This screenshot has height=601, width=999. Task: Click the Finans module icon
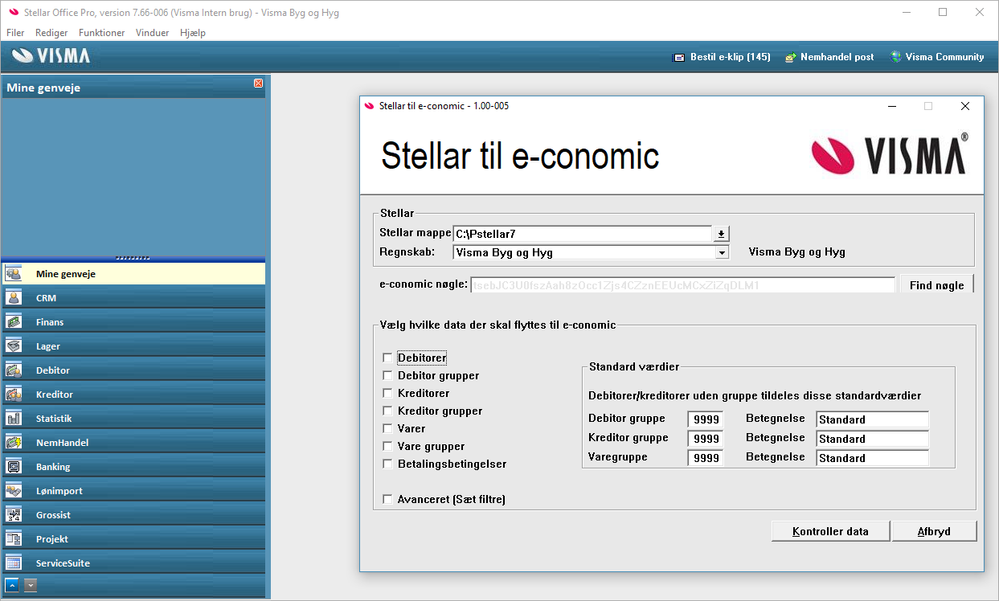(13, 322)
